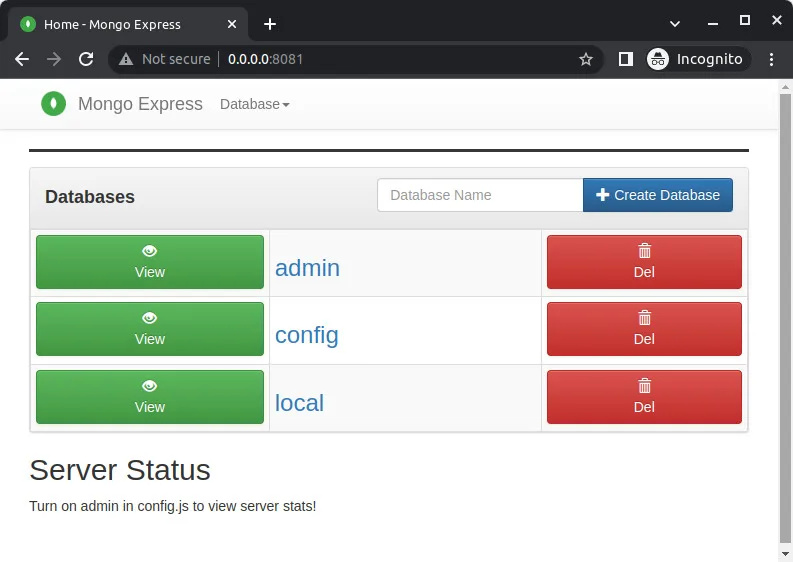View the local database
The width and height of the screenshot is (793, 562).
tap(150, 397)
